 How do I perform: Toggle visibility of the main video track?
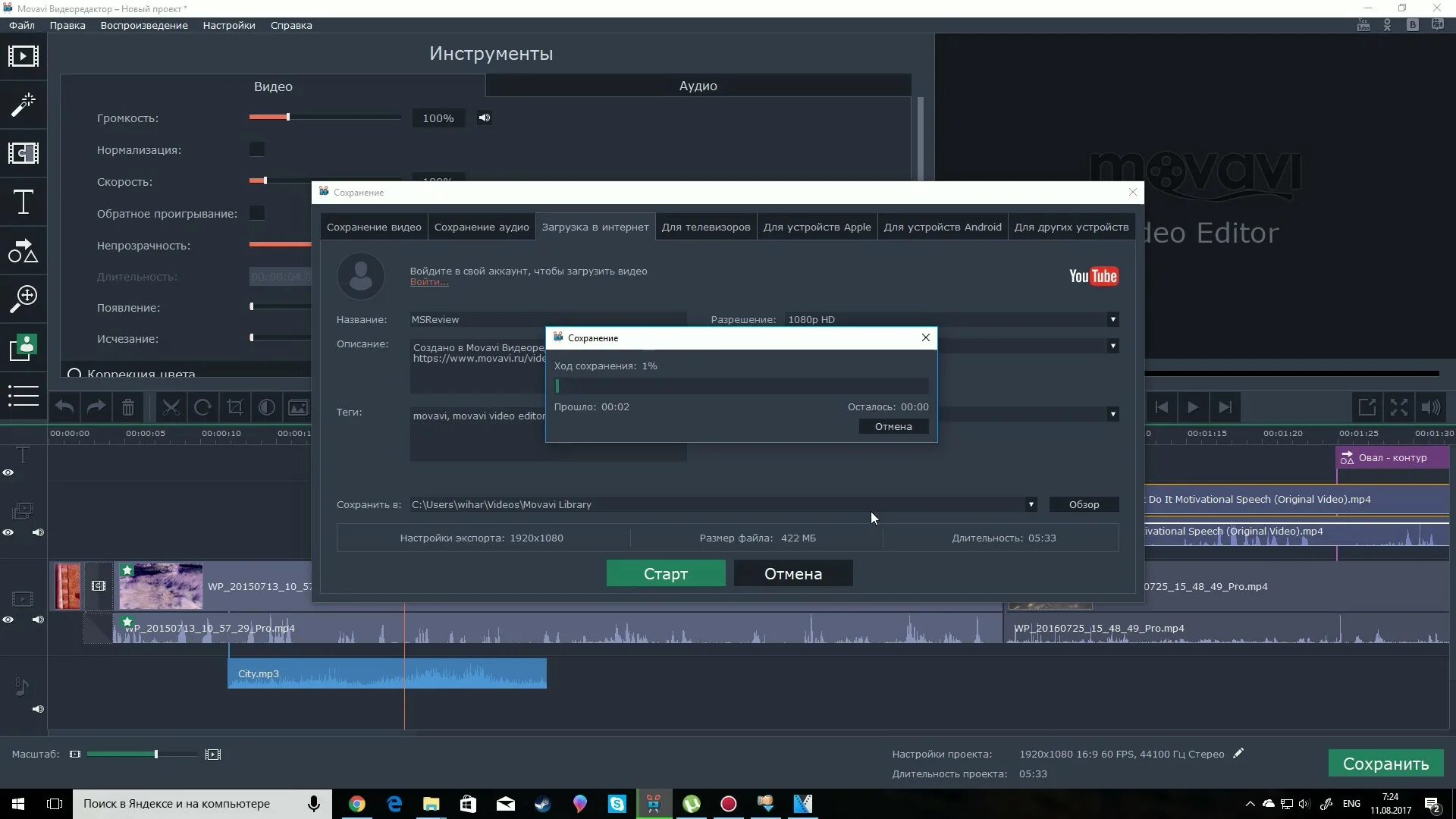point(8,620)
